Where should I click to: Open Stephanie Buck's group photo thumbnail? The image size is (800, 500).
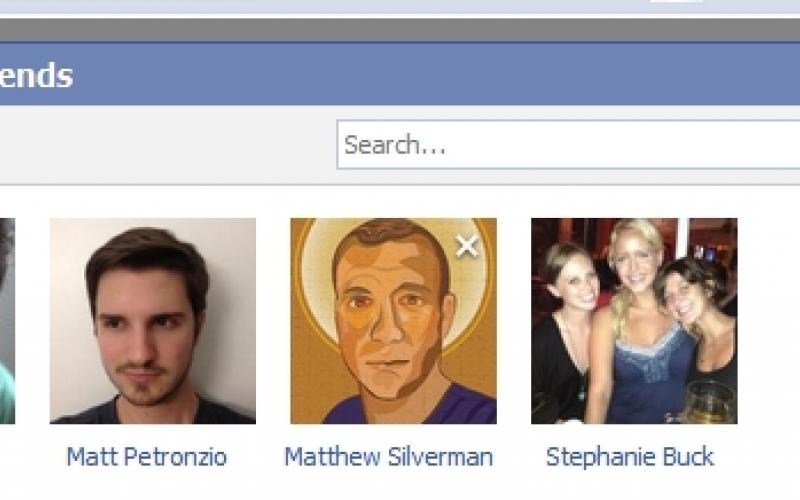pyautogui.click(x=634, y=320)
